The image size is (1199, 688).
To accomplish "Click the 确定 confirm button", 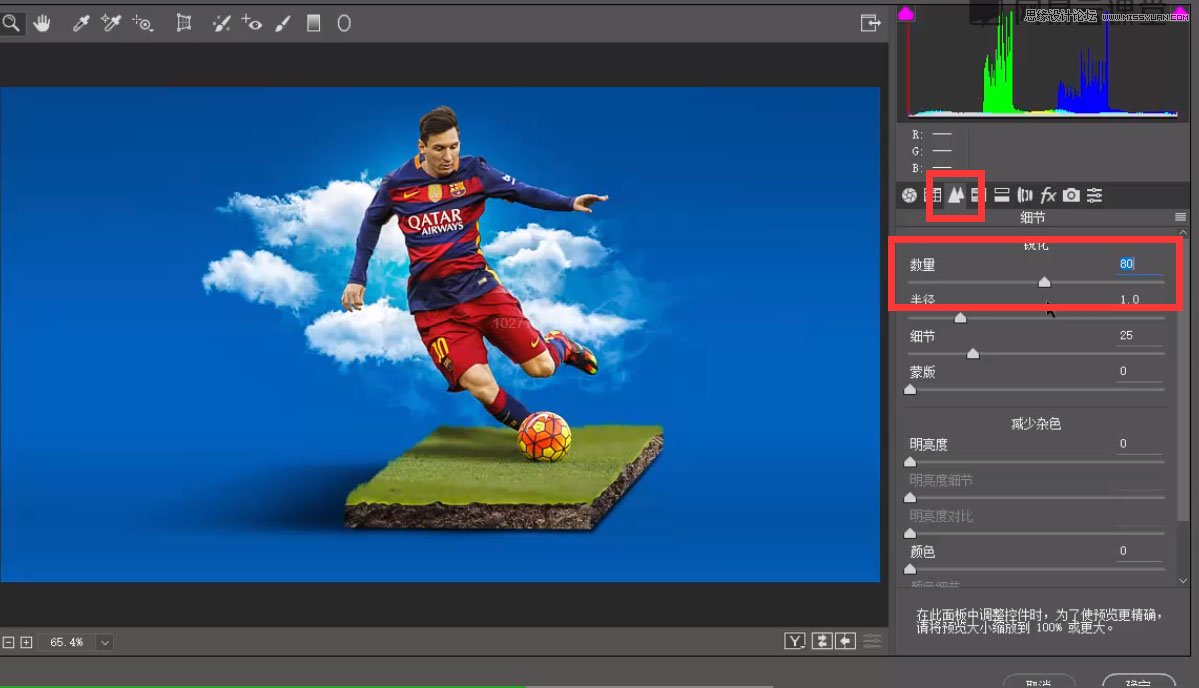I will click(x=1138, y=682).
